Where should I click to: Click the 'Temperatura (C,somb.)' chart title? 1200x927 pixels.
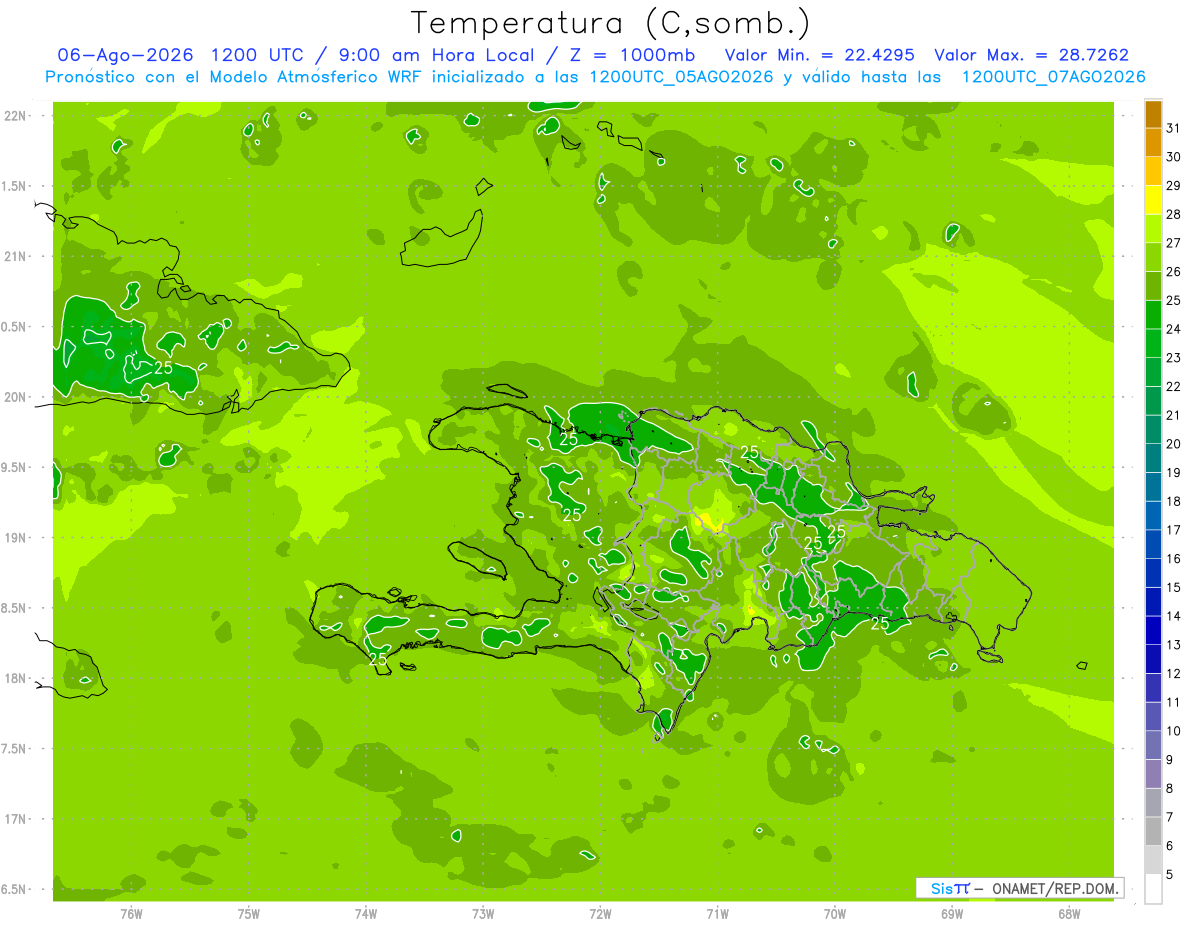(611, 23)
